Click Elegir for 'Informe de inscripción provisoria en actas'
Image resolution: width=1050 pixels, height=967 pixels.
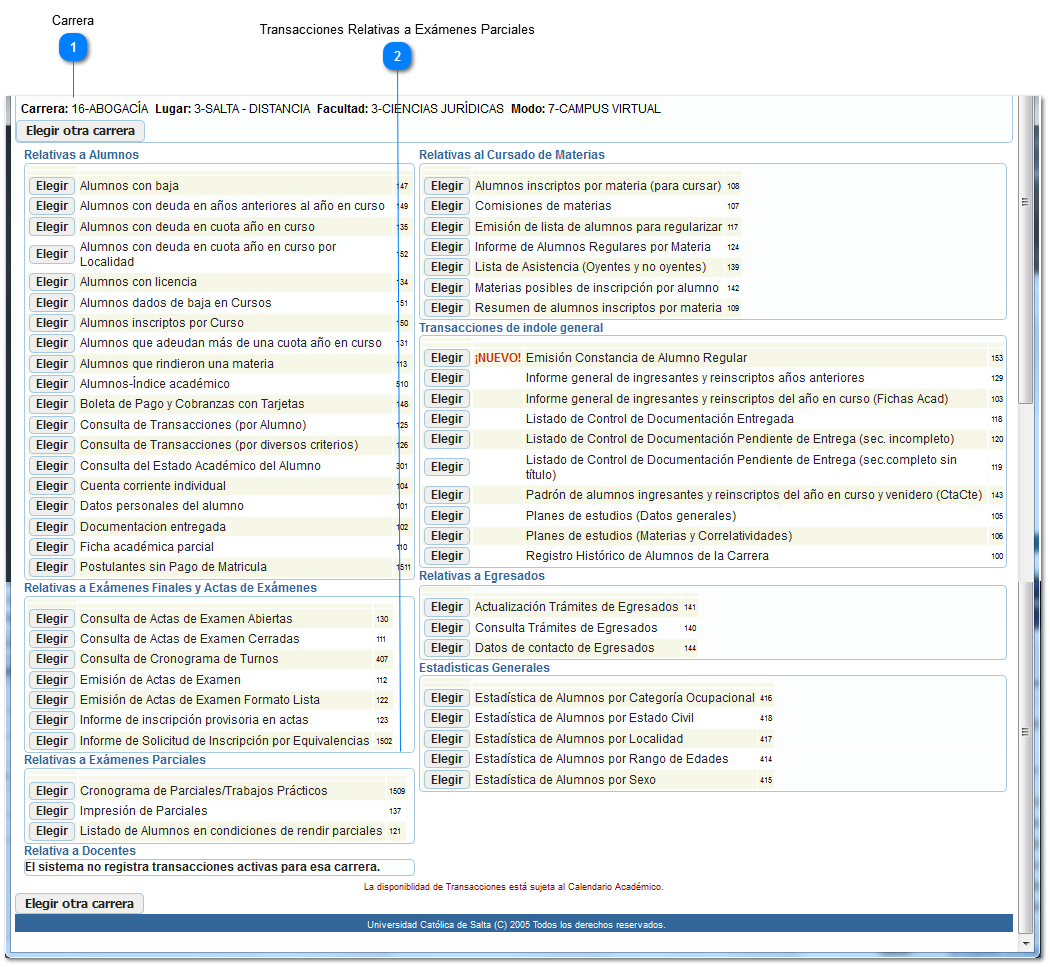point(52,720)
